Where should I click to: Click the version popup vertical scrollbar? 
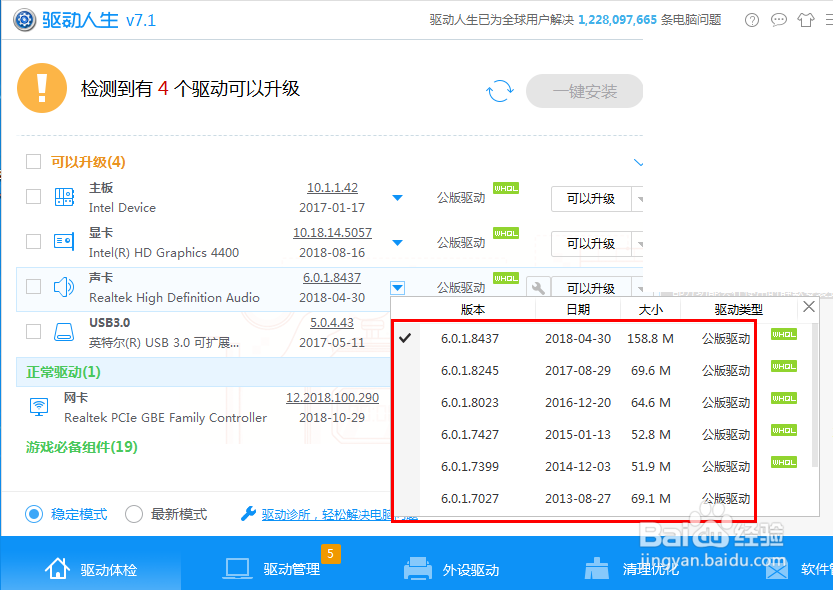point(815,393)
